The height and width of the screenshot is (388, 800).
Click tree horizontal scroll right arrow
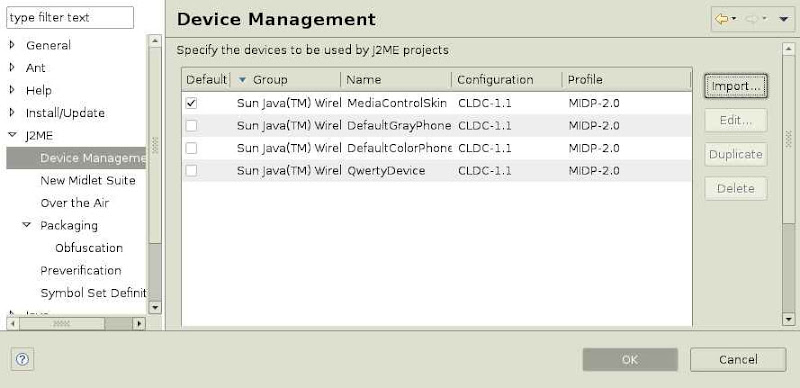point(139,324)
